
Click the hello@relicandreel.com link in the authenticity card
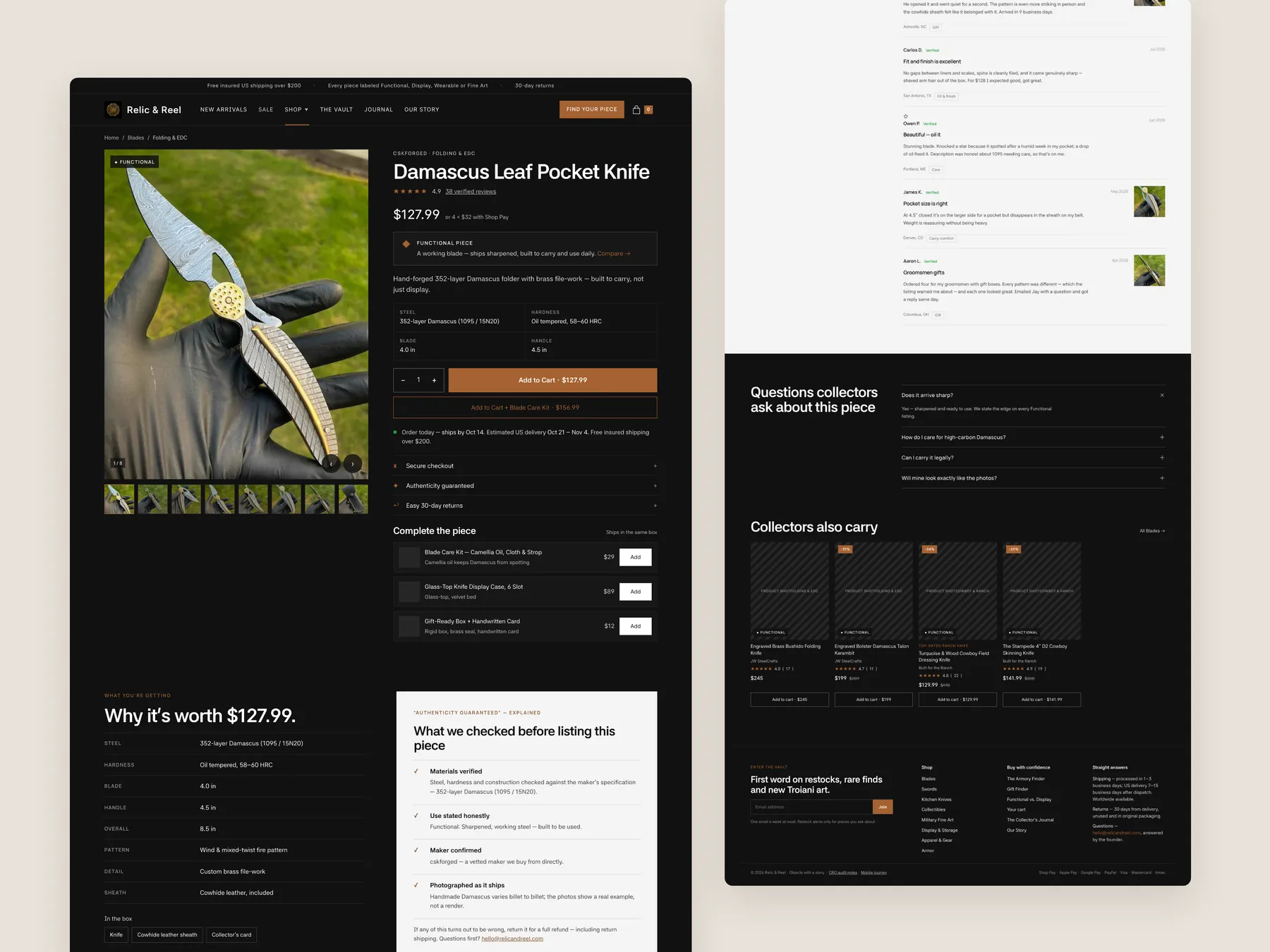coord(512,939)
